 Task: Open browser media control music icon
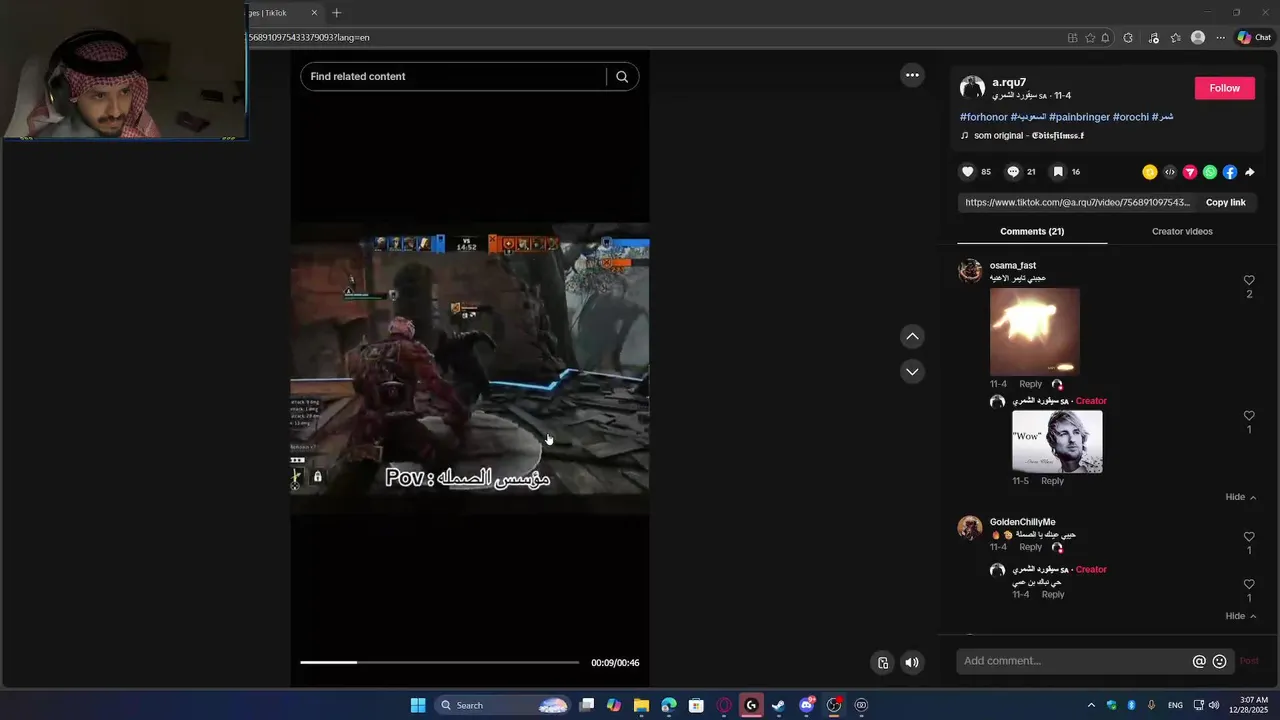point(1153,38)
